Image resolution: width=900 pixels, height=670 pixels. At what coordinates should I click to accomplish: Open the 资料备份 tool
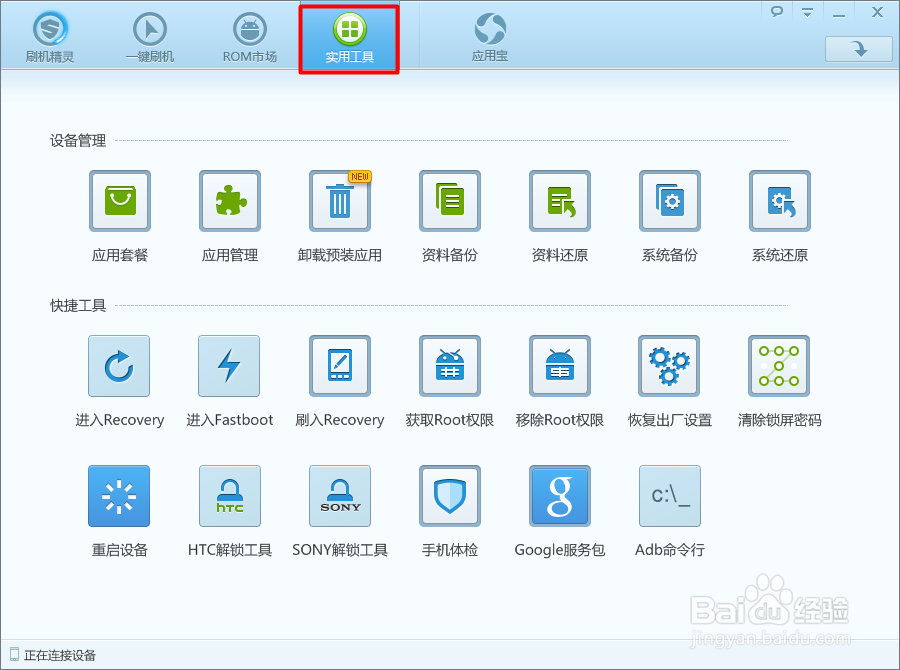click(449, 201)
